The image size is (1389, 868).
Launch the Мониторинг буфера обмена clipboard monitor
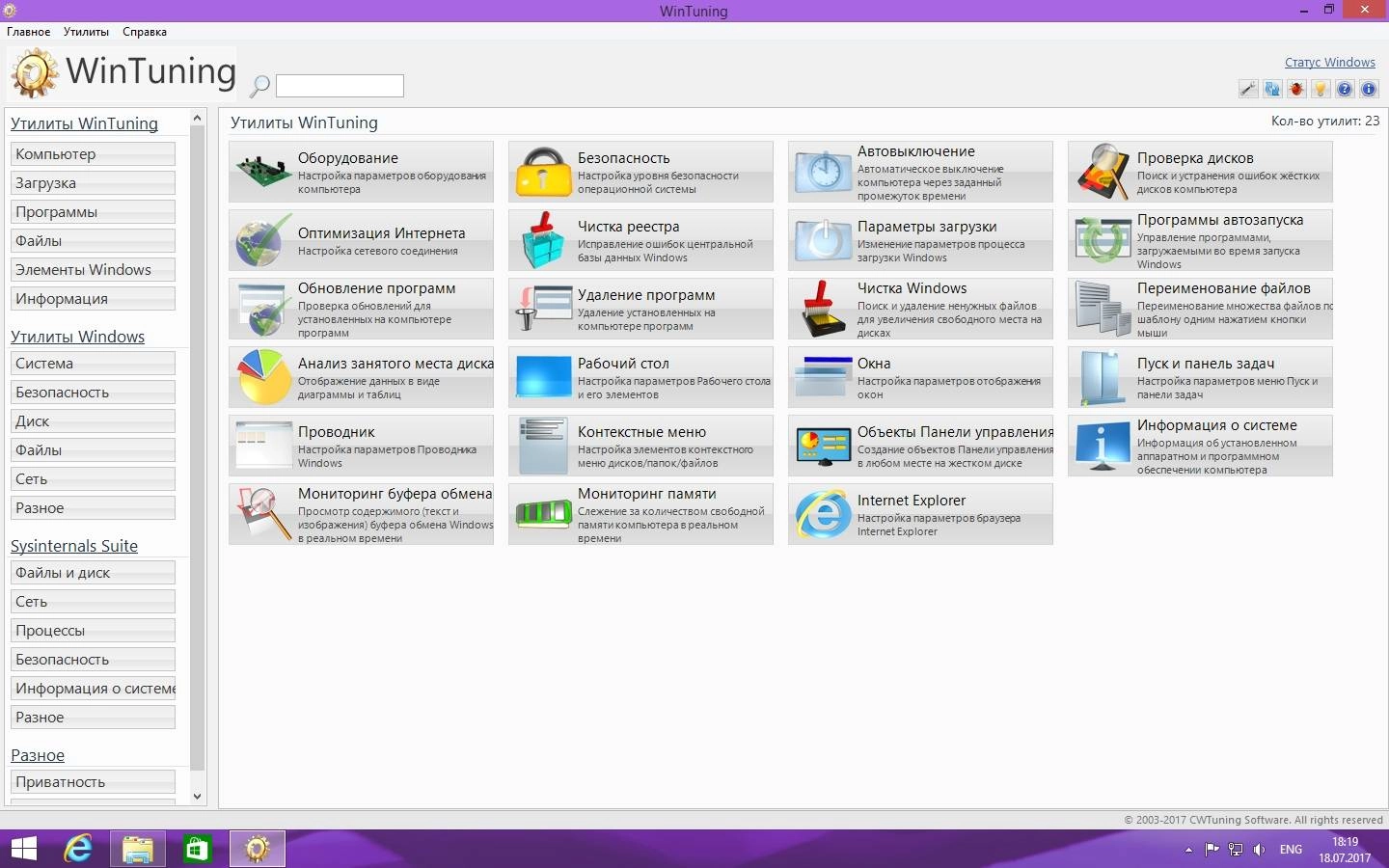pyautogui.click(x=361, y=514)
